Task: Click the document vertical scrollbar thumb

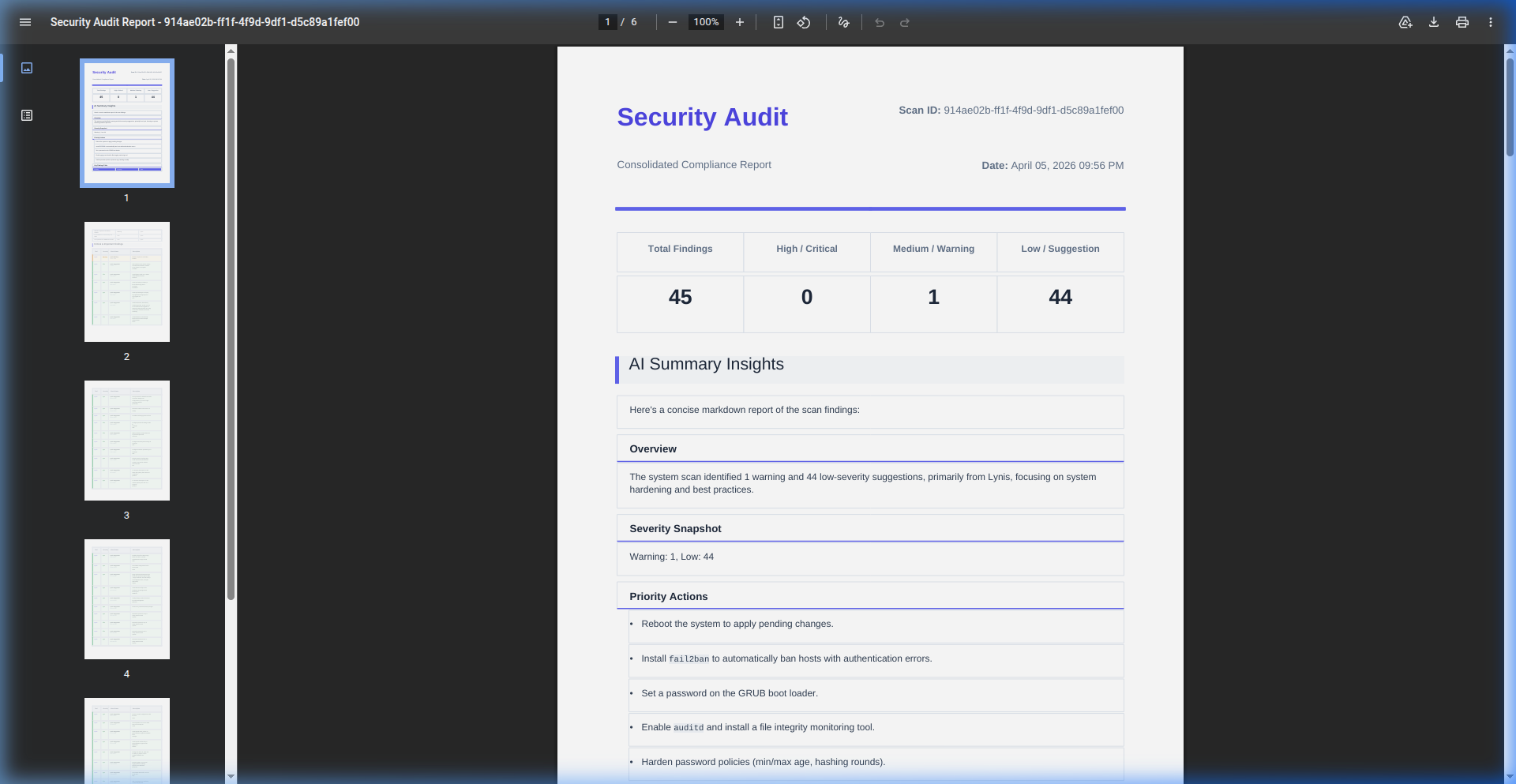Action: click(1510, 107)
